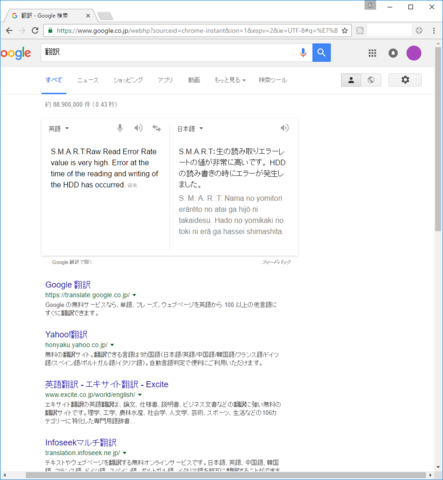This screenshot has width=443, height=480.
Task: Click the circular extension icon near the menu
Action: pos(419,31)
